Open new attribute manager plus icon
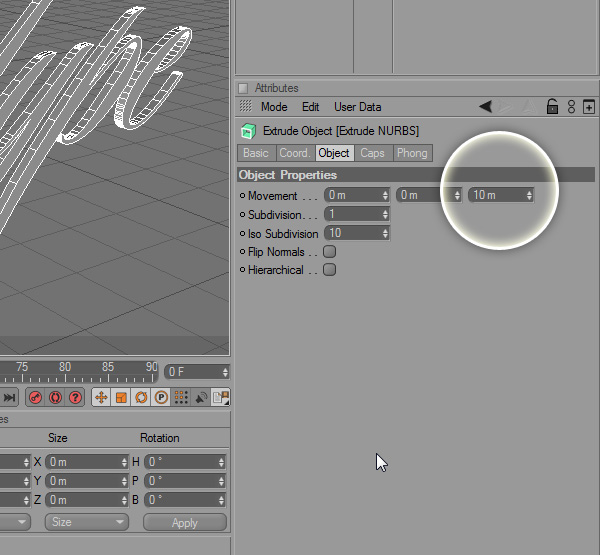The height and width of the screenshot is (555, 600). [x=589, y=107]
